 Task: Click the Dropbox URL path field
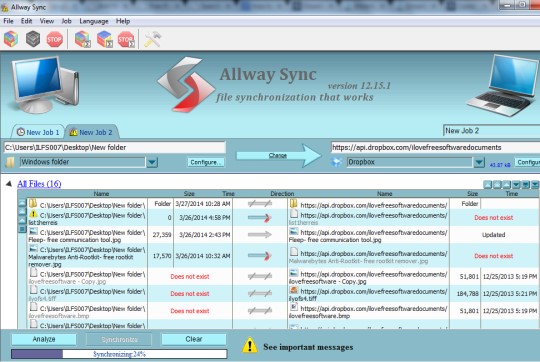(x=435, y=147)
